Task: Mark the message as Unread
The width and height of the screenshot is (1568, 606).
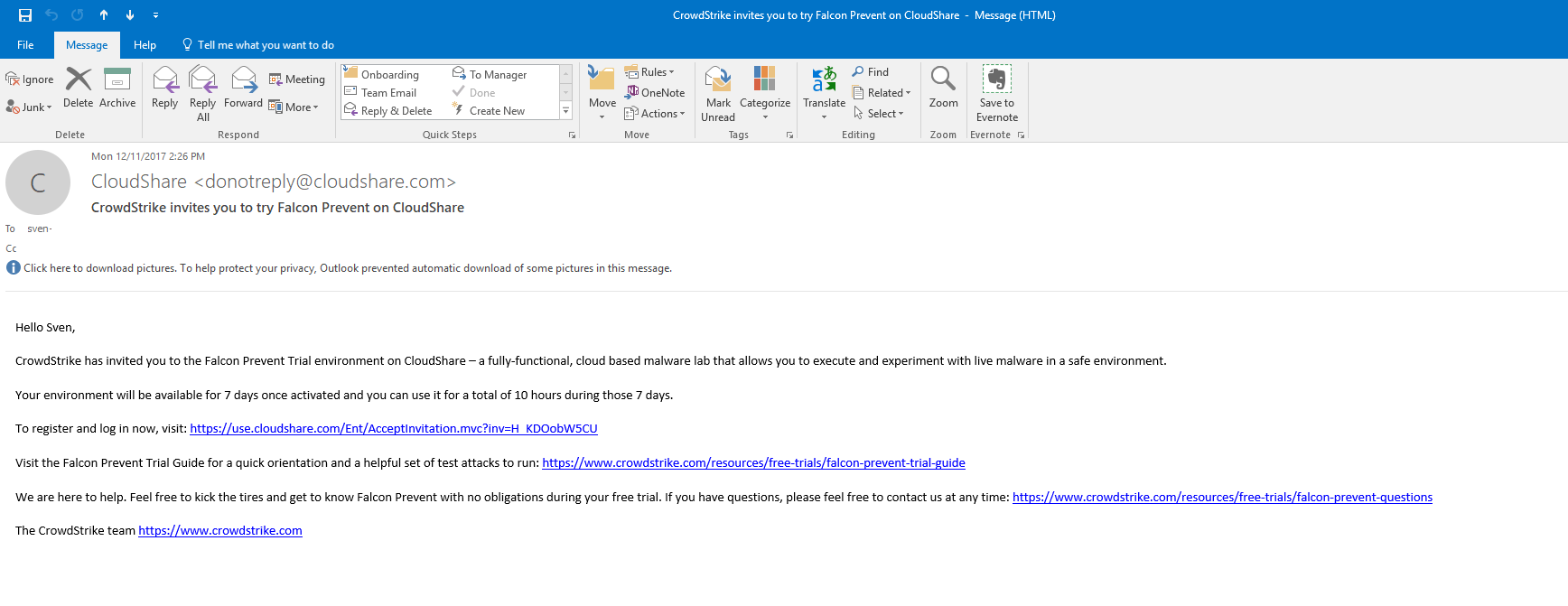Action: tap(718, 90)
